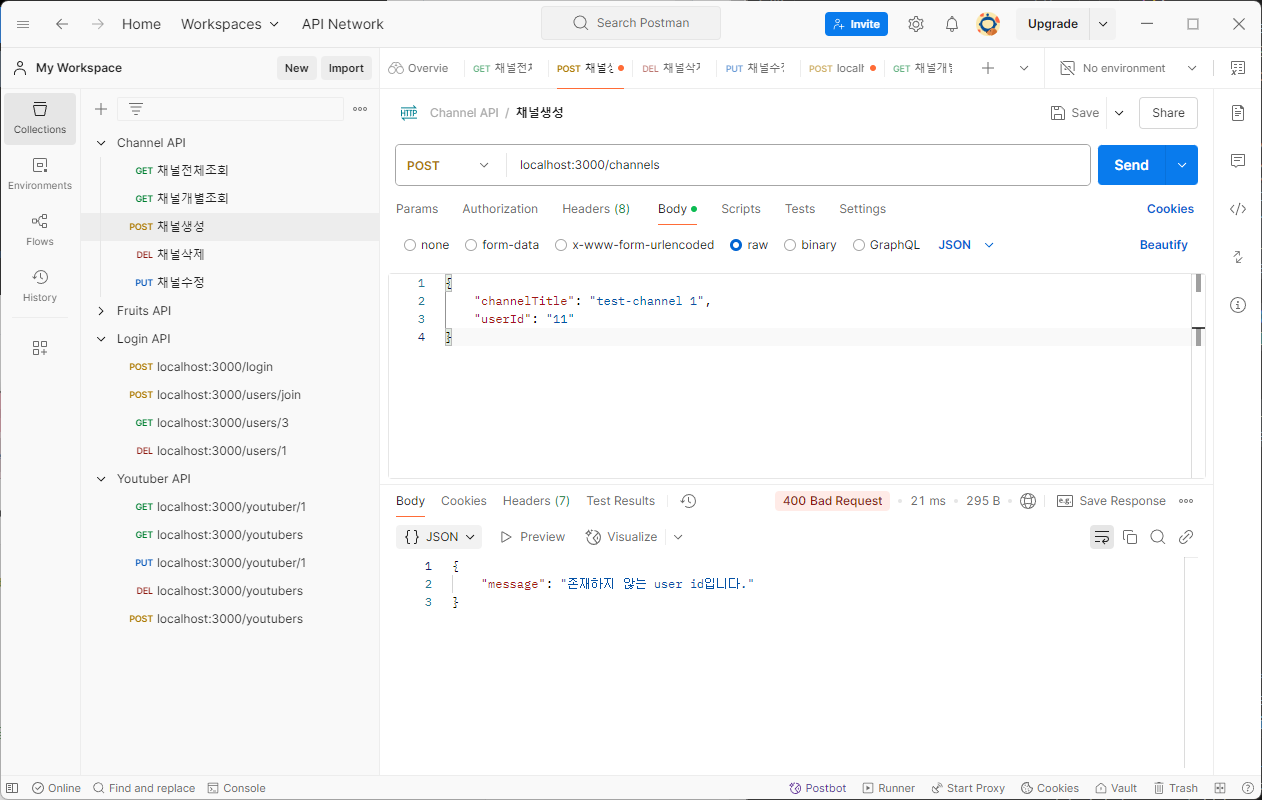Collapse the Login API collection
Image resolution: width=1262 pixels, height=800 pixels.
tap(101, 339)
